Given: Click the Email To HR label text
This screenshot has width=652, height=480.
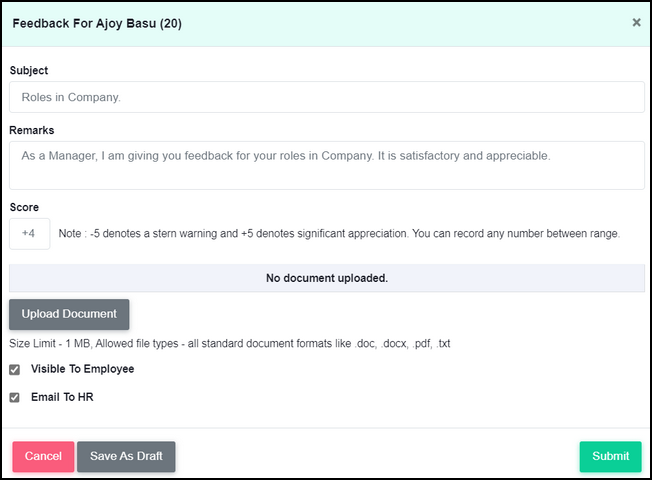Looking at the screenshot, I should [62, 397].
